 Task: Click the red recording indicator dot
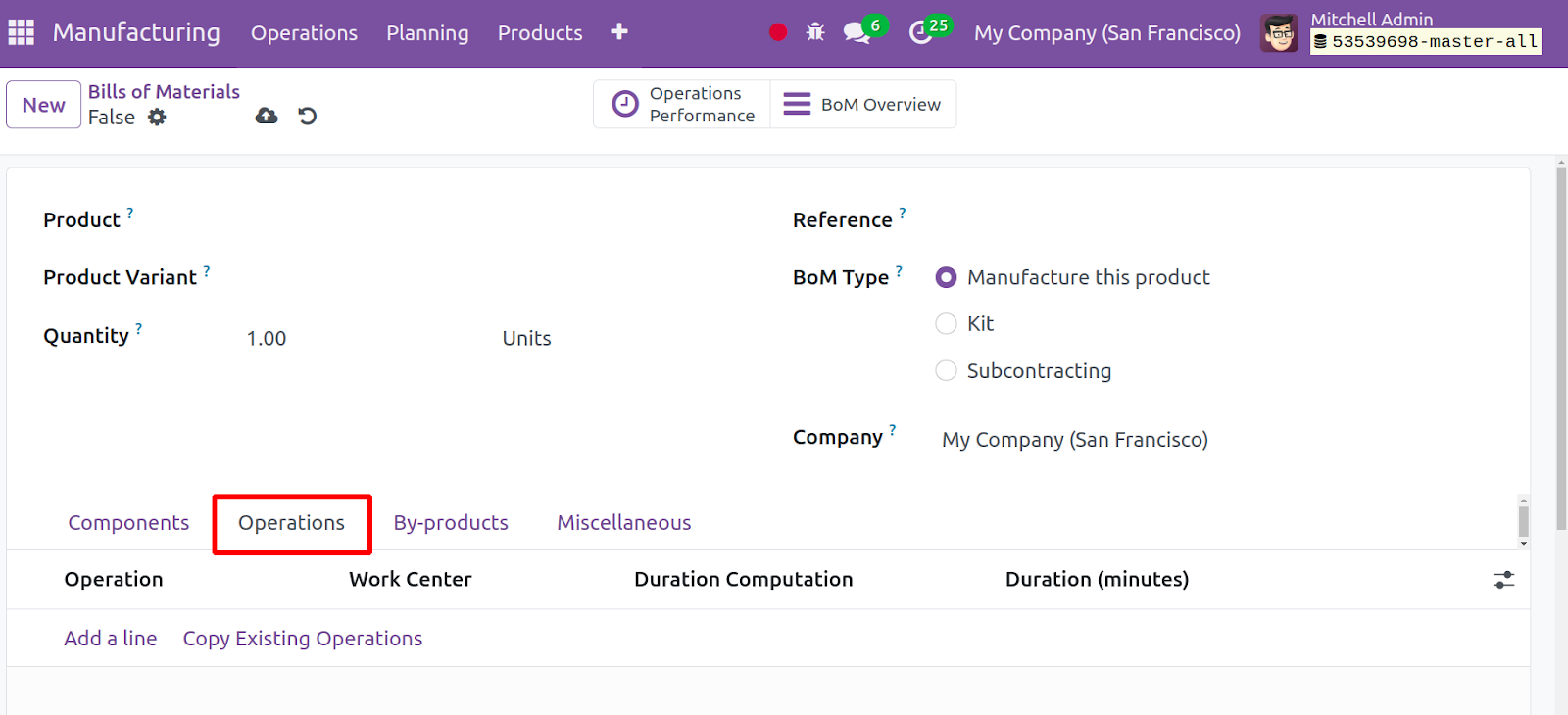click(778, 32)
